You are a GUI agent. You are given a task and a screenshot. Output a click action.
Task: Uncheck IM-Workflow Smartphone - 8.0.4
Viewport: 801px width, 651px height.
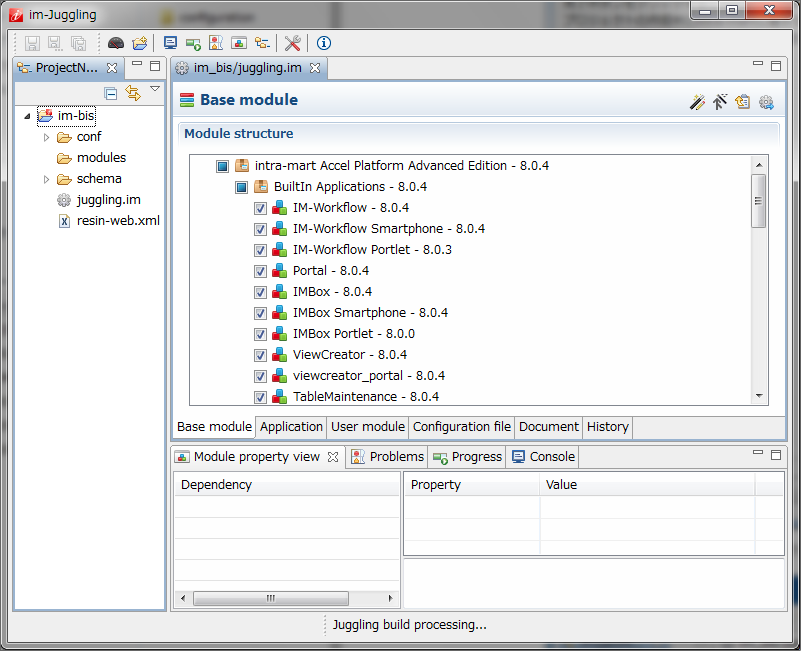coord(260,229)
